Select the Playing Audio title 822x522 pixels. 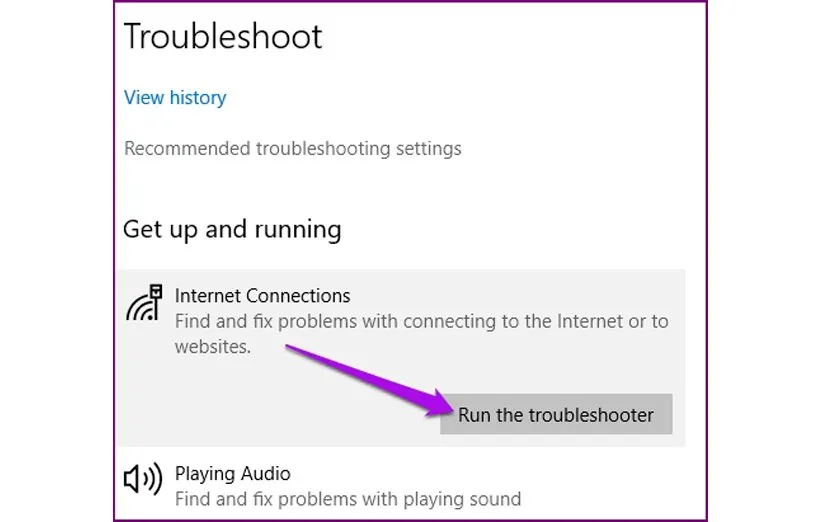pyautogui.click(x=232, y=473)
